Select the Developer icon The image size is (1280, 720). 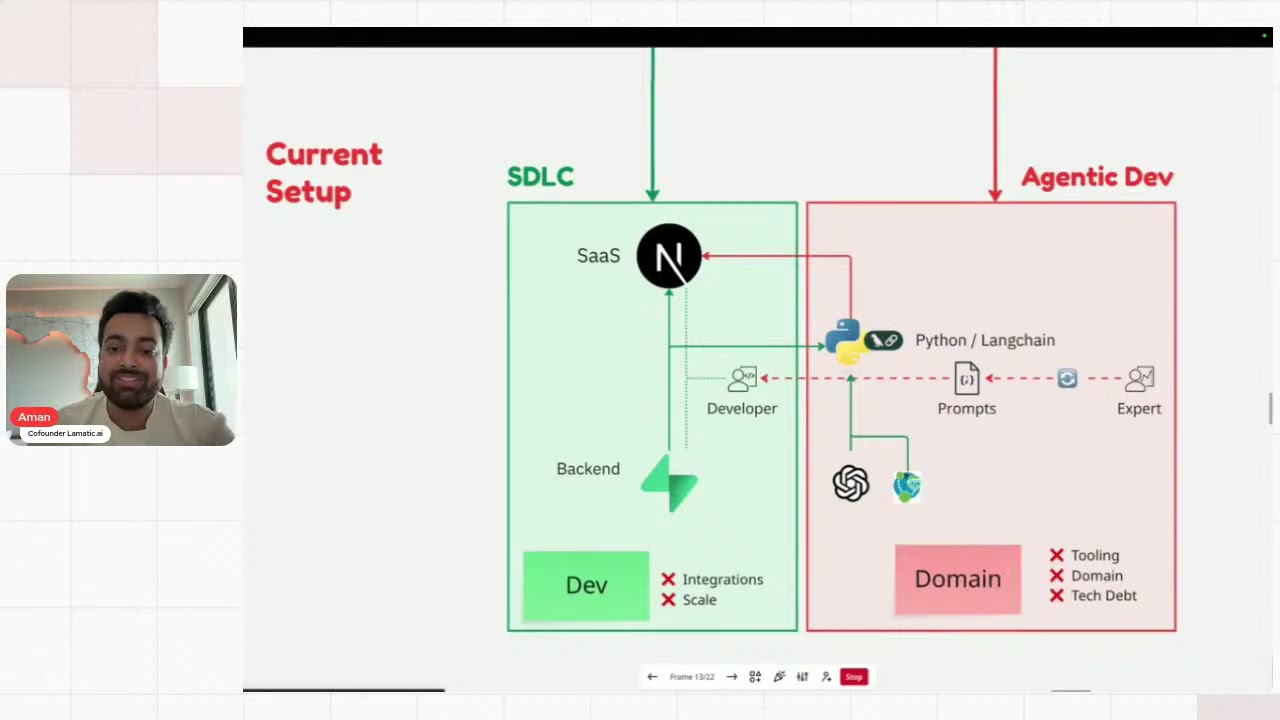[x=743, y=379]
